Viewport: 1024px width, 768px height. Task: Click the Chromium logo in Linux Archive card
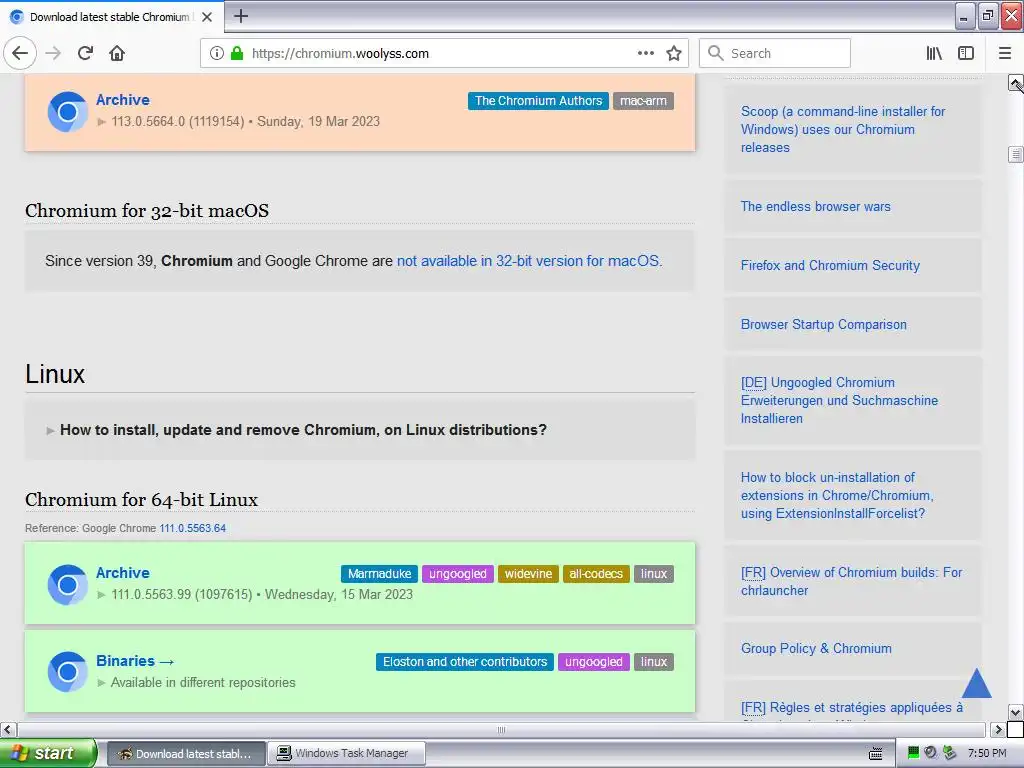pyautogui.click(x=67, y=584)
